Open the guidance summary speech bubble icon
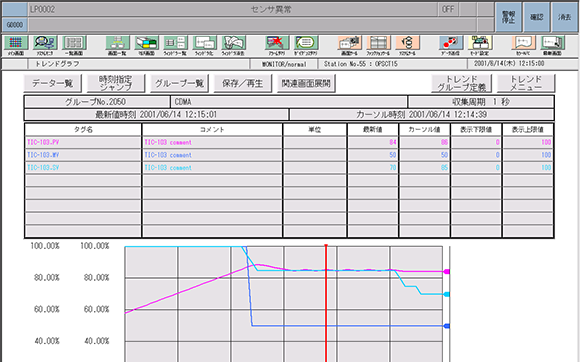Viewport: 580px width, 362px height. 306,43
